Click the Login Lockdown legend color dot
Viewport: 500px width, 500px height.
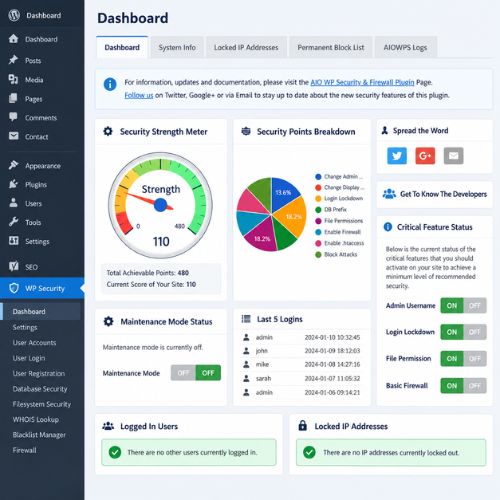click(318, 199)
